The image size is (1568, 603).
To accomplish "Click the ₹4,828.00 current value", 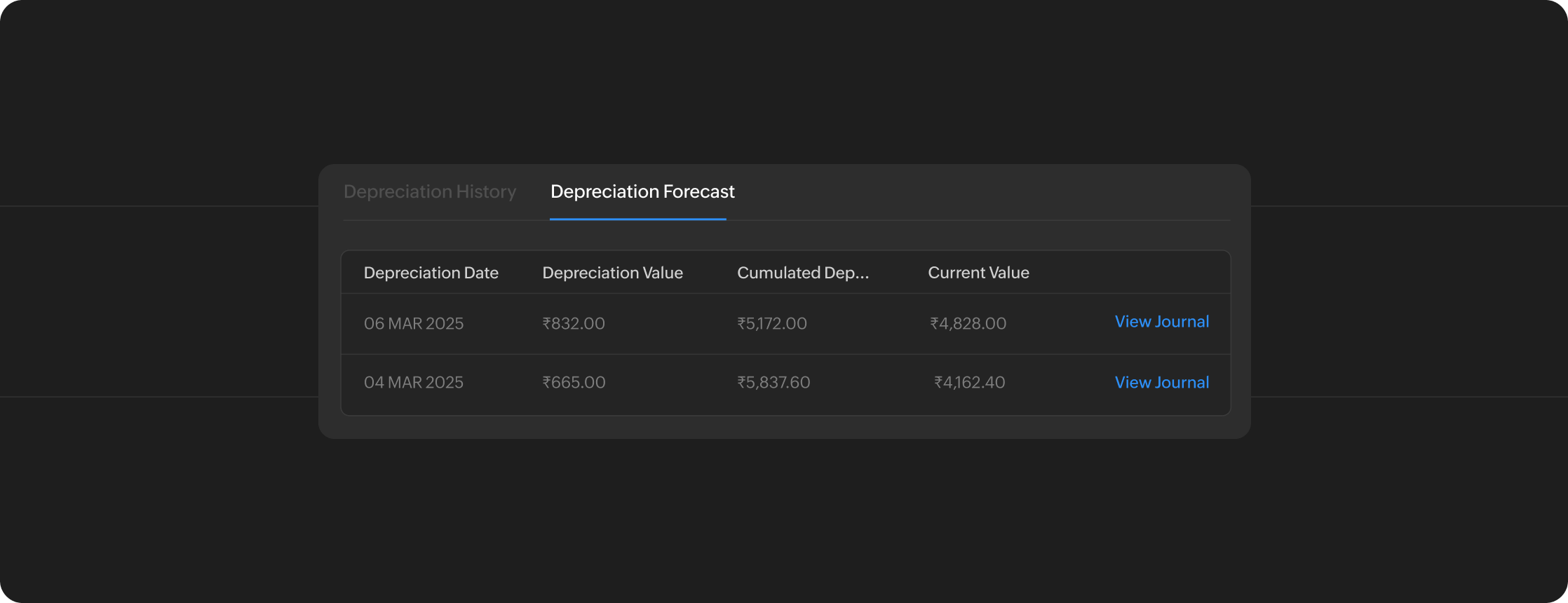I will [x=968, y=323].
